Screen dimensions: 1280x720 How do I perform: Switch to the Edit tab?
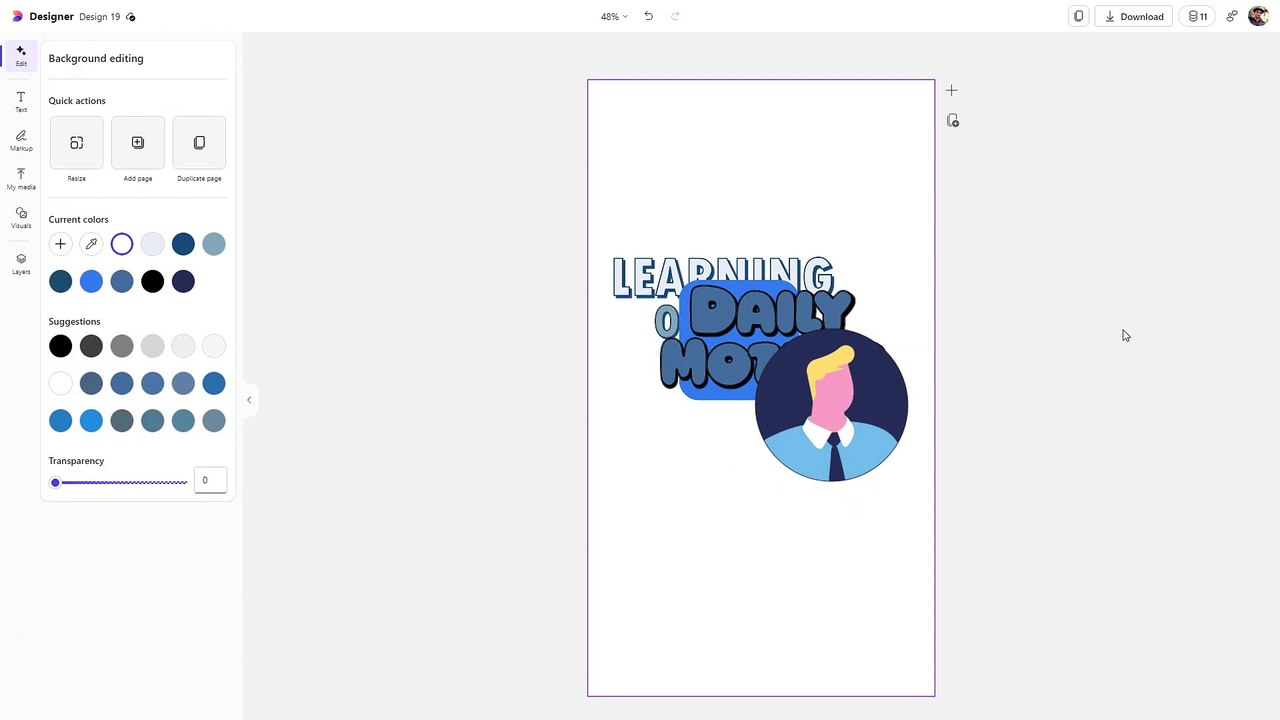(21, 56)
